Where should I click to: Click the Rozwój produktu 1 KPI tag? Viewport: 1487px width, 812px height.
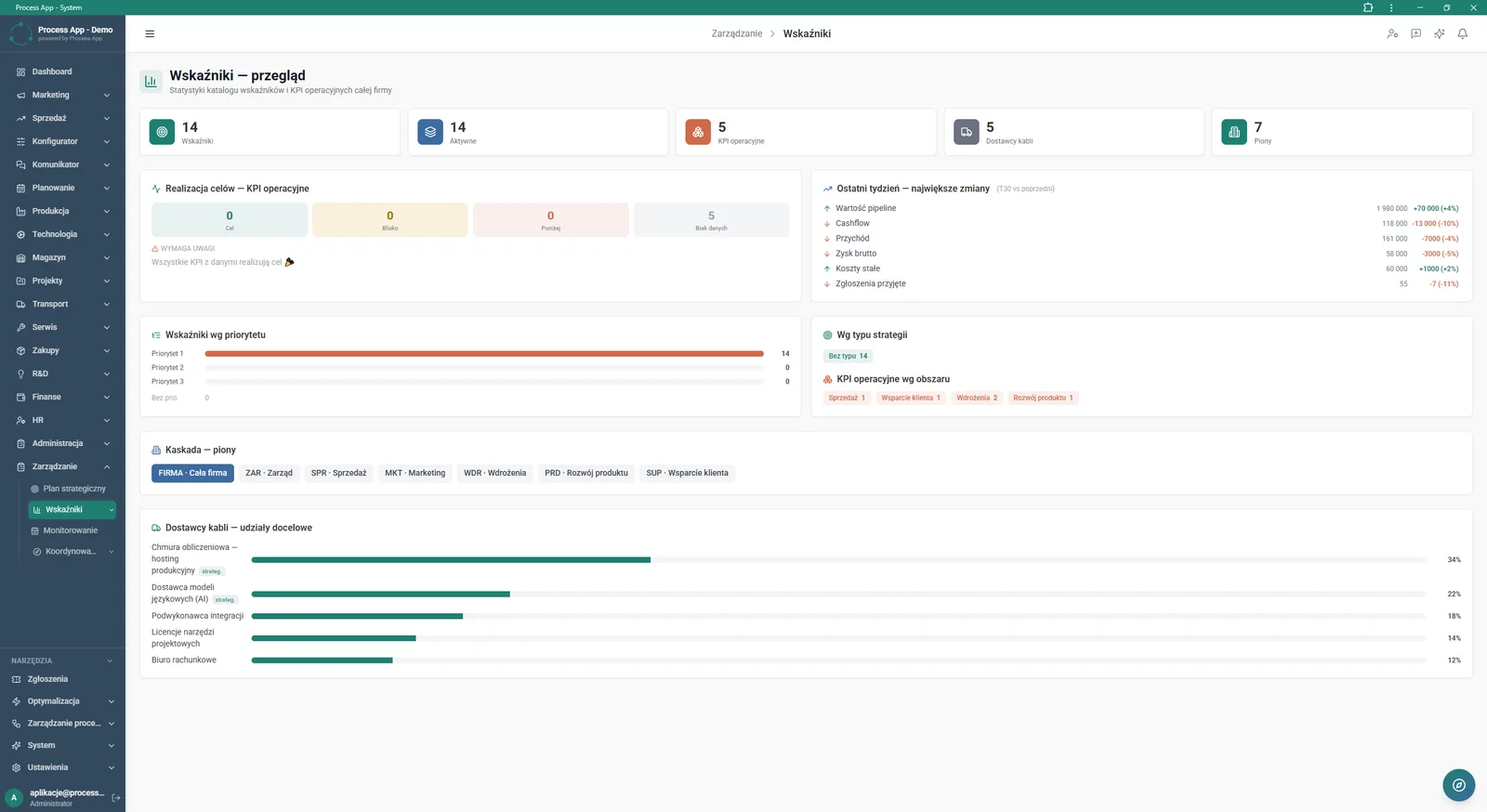[x=1043, y=398]
